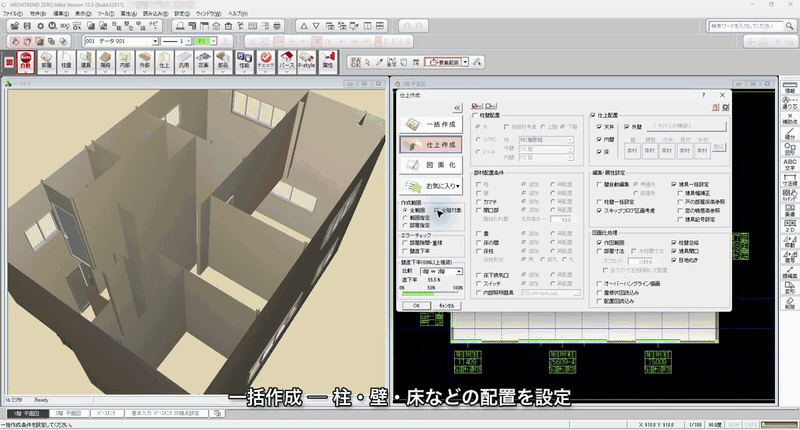
Task: Click the printer icon in top toolbar
Action: (x=277, y=26)
